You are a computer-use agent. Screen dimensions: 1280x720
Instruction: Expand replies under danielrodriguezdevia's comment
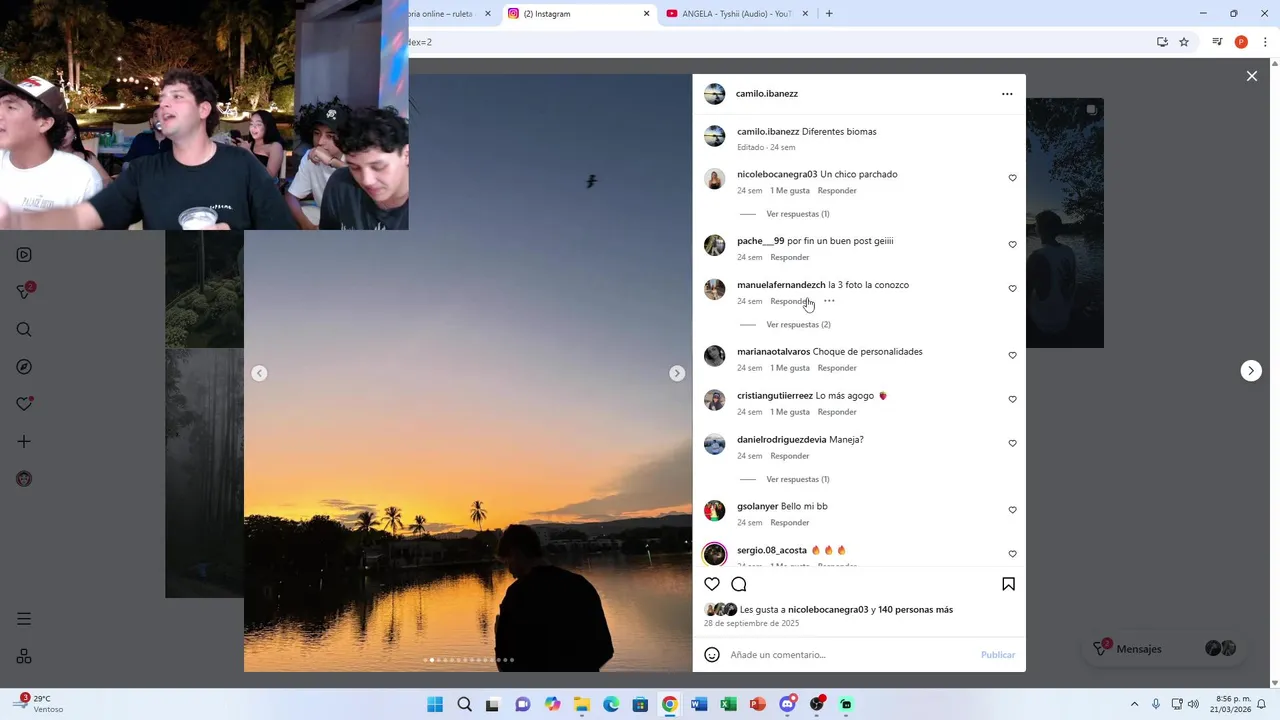pyautogui.click(x=797, y=479)
